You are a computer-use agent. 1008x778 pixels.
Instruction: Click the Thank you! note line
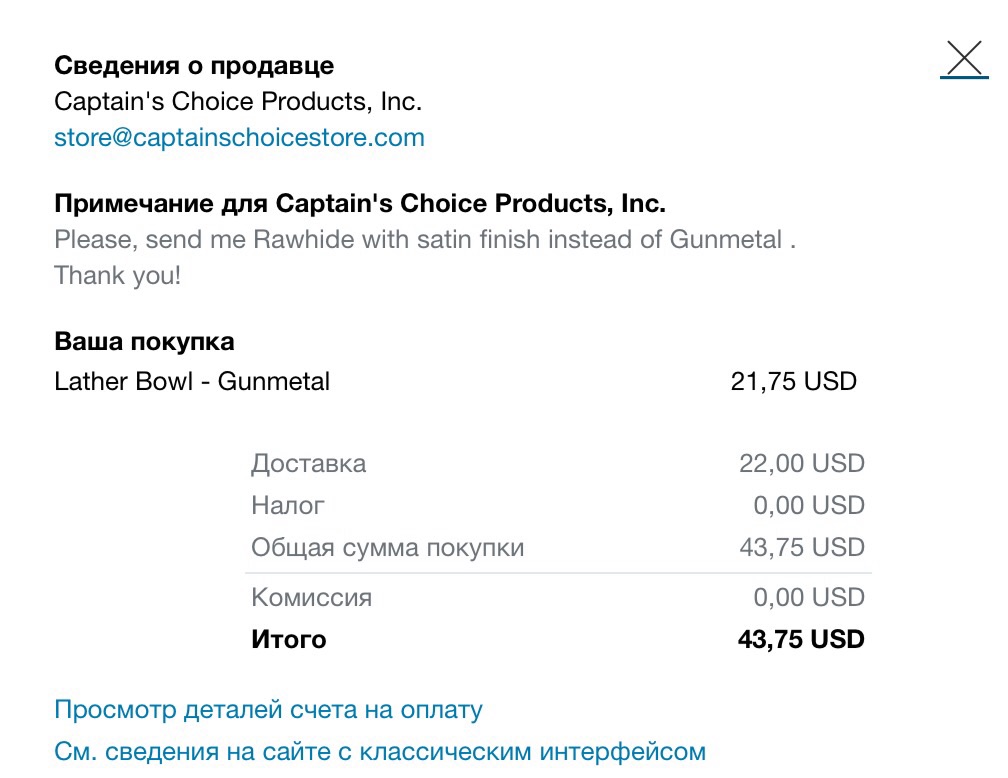pyautogui.click(x=118, y=276)
